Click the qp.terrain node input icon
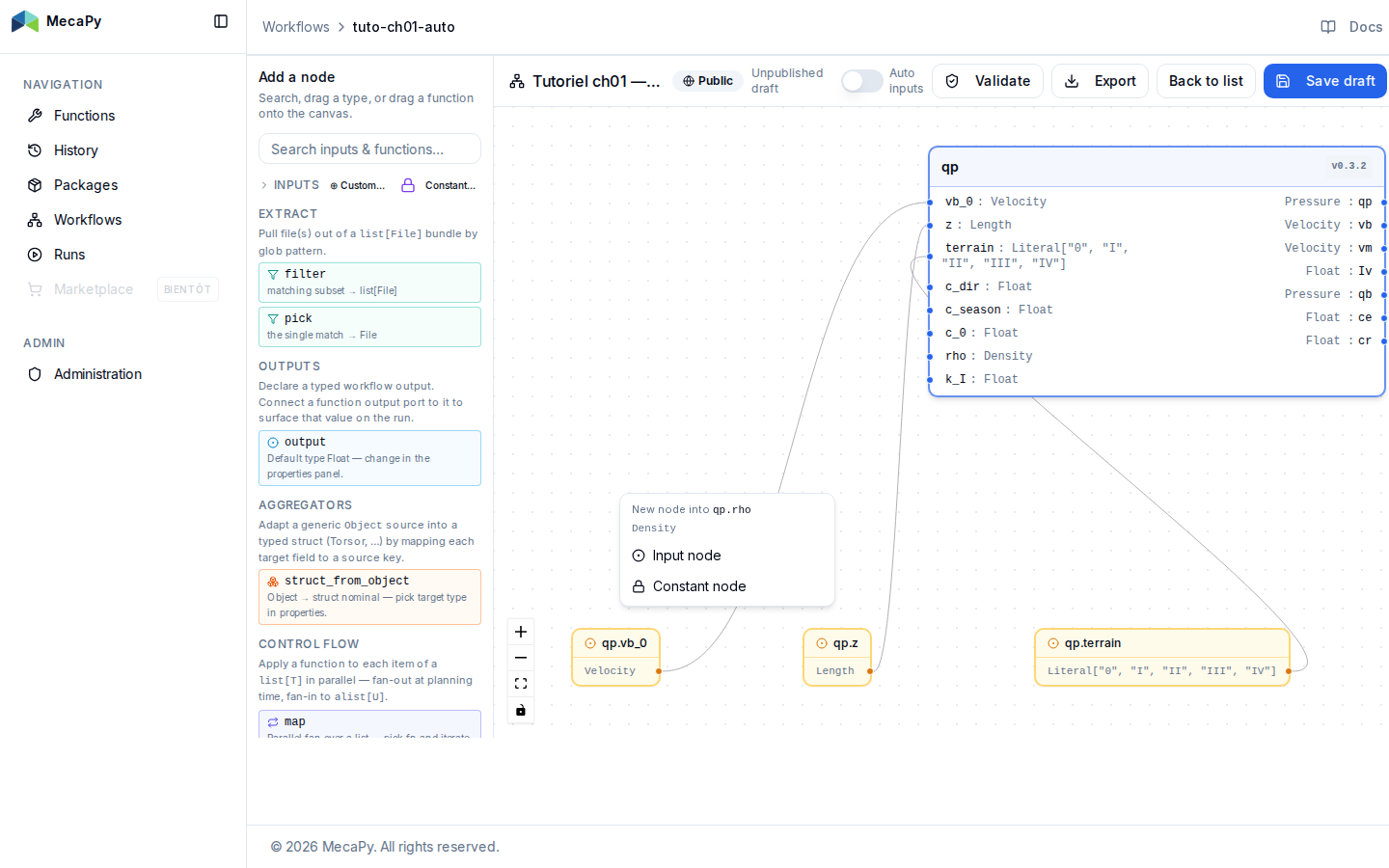 tap(1053, 643)
